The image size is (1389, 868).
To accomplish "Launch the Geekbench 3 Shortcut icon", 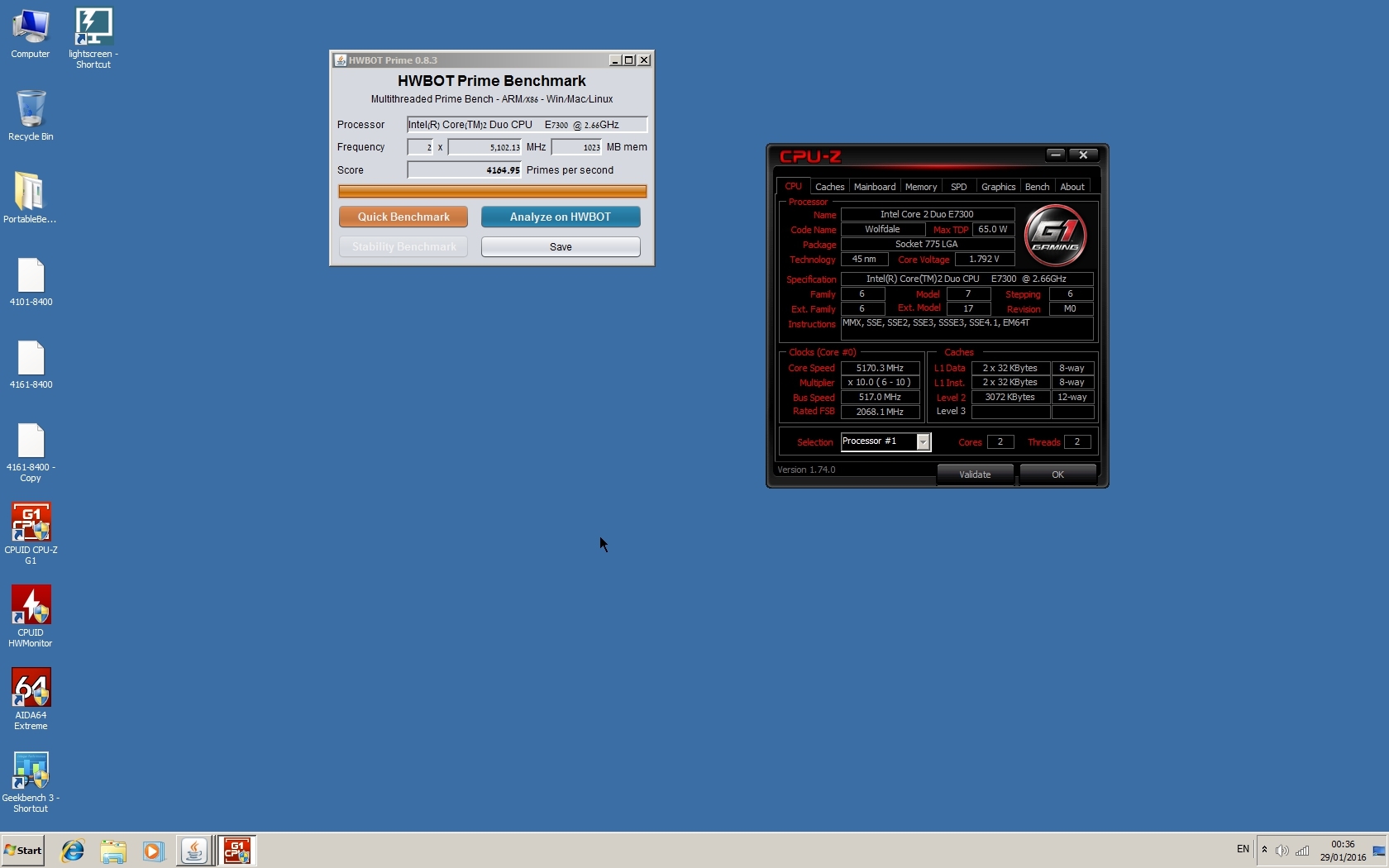I will (31, 782).
